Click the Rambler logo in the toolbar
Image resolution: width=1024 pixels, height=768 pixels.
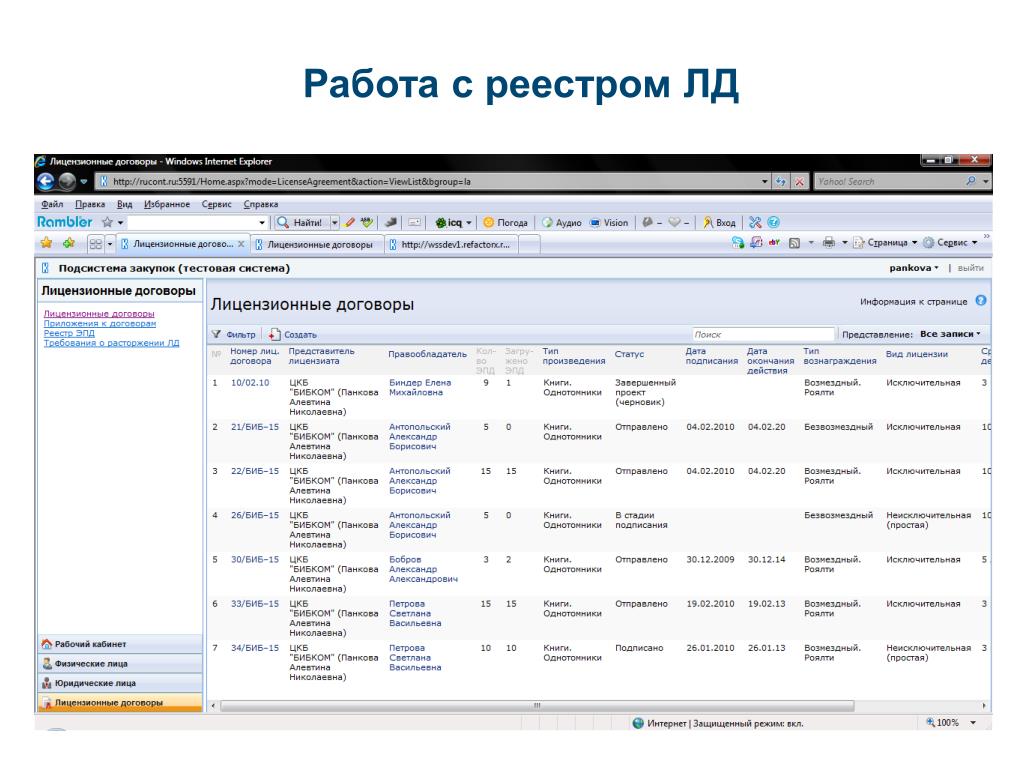click(65, 222)
